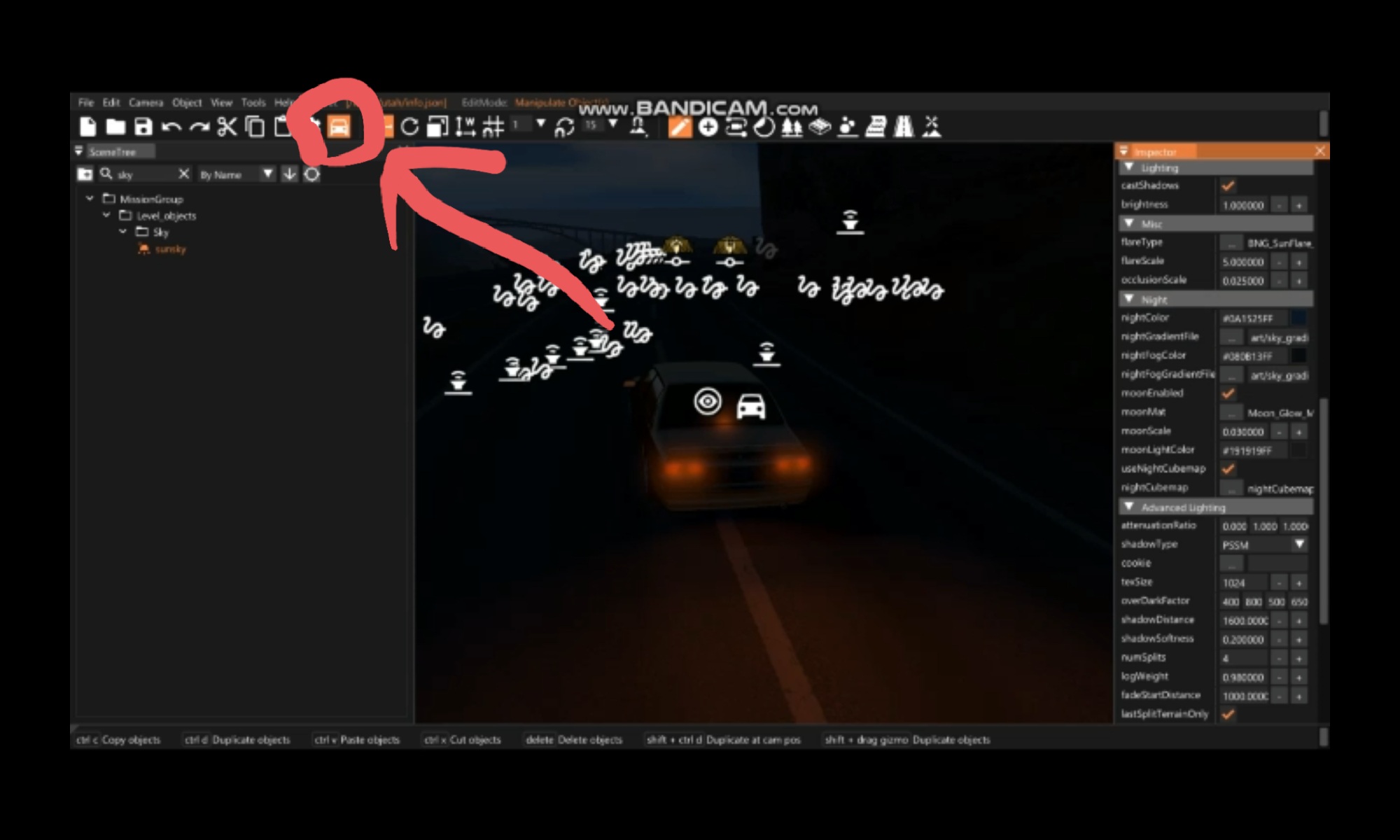Click the Create Object plus circle icon

click(x=708, y=127)
